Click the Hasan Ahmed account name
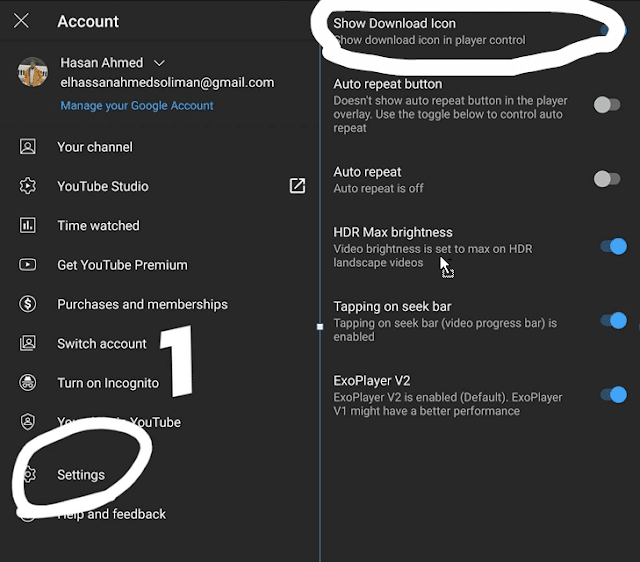This screenshot has width=640, height=562. [x=102, y=63]
